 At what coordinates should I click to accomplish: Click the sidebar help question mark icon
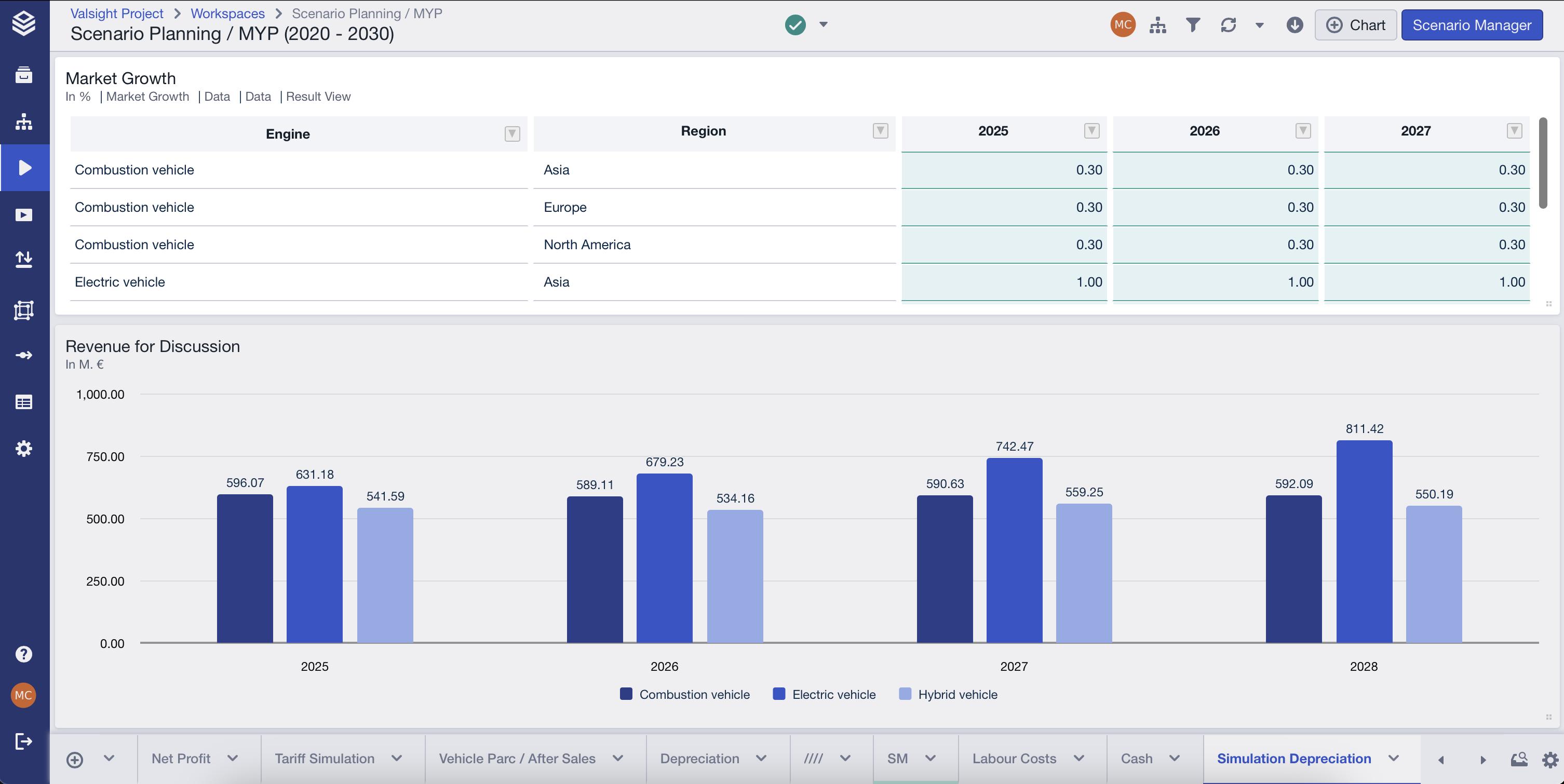tap(24, 654)
